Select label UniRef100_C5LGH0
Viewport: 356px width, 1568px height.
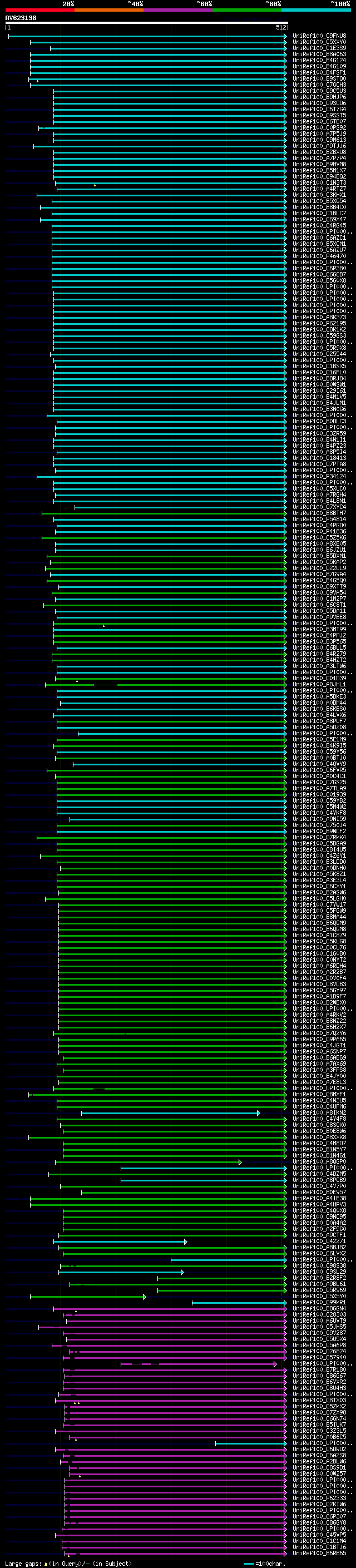[x=319, y=899]
